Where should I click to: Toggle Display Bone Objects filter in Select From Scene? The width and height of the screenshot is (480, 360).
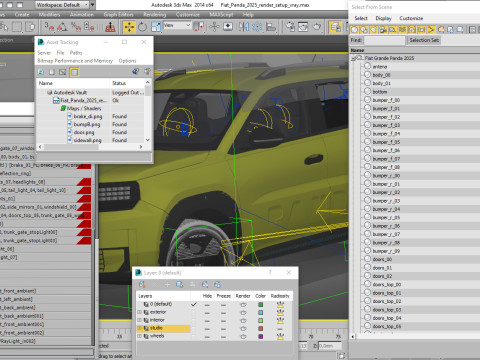click(431, 30)
